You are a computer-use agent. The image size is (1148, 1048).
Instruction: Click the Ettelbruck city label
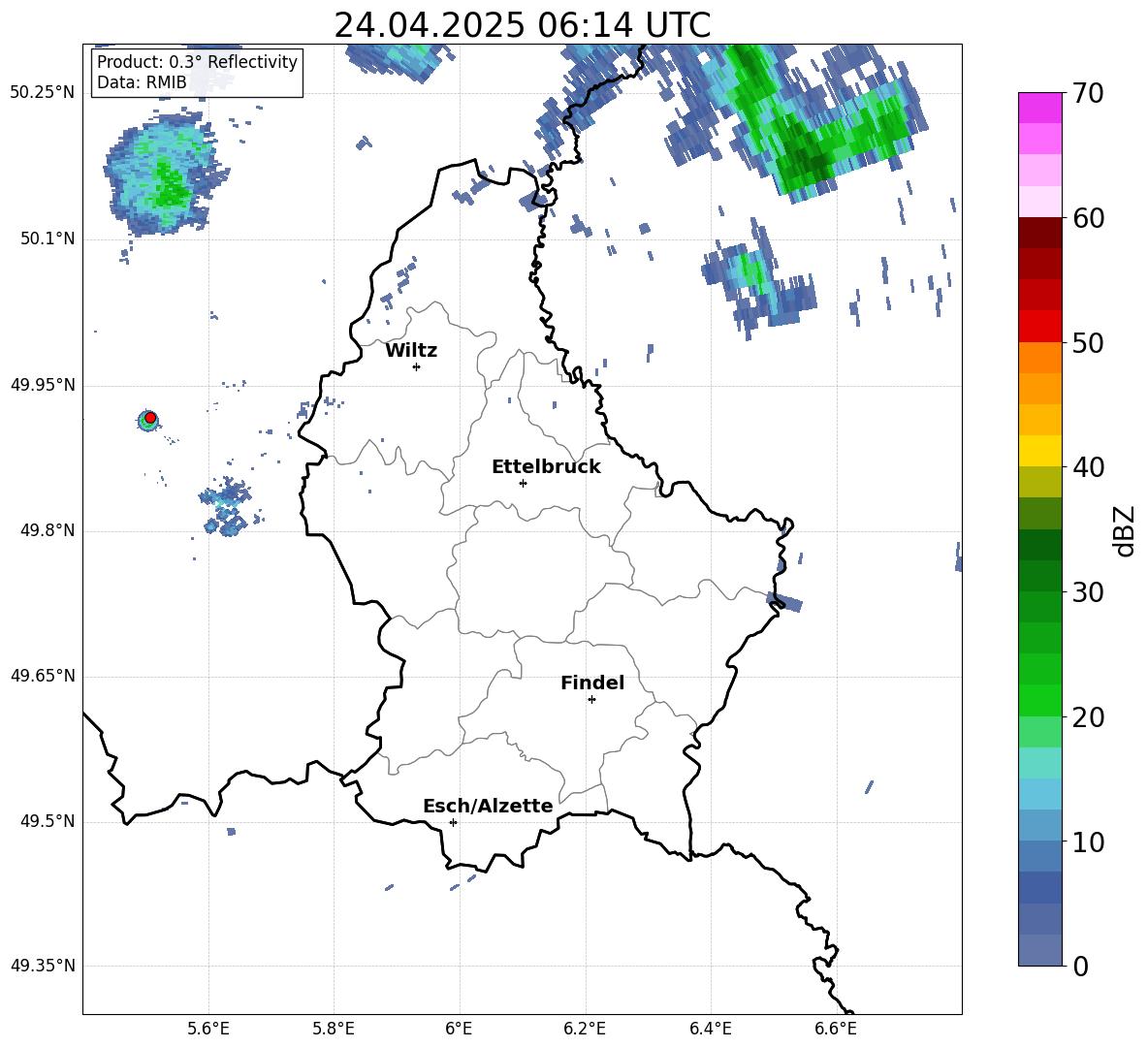546,467
